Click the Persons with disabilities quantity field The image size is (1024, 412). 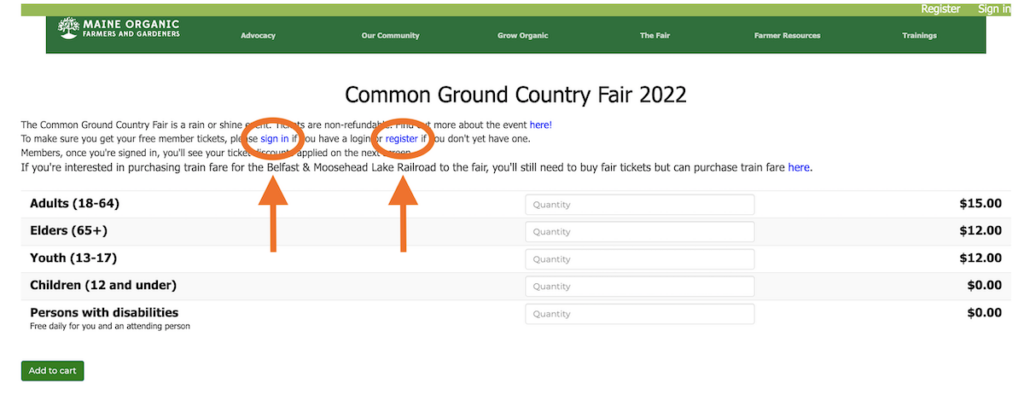[x=639, y=314]
